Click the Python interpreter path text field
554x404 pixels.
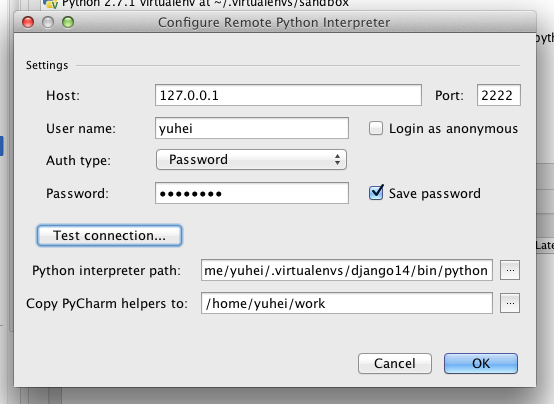click(x=347, y=270)
